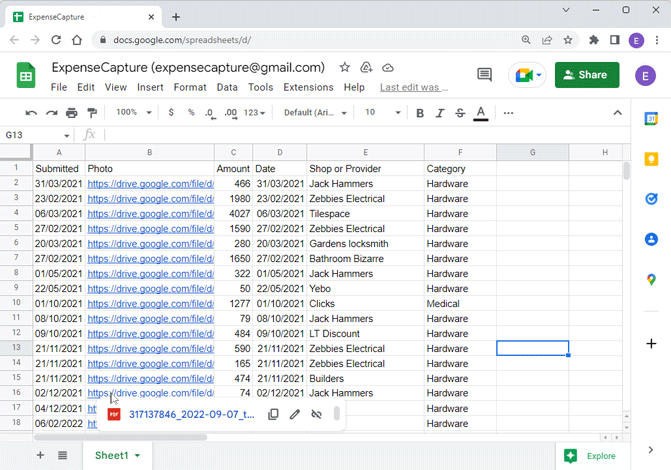Open the 123 number format dropdown
Screen dimensions: 671x470
click(254, 113)
